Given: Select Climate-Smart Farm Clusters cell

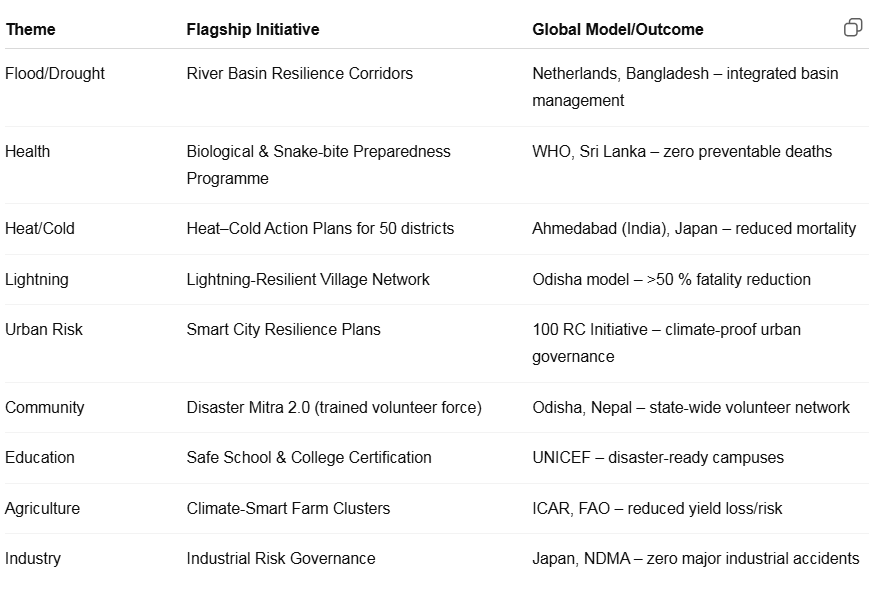Looking at the screenshot, I should [288, 509].
